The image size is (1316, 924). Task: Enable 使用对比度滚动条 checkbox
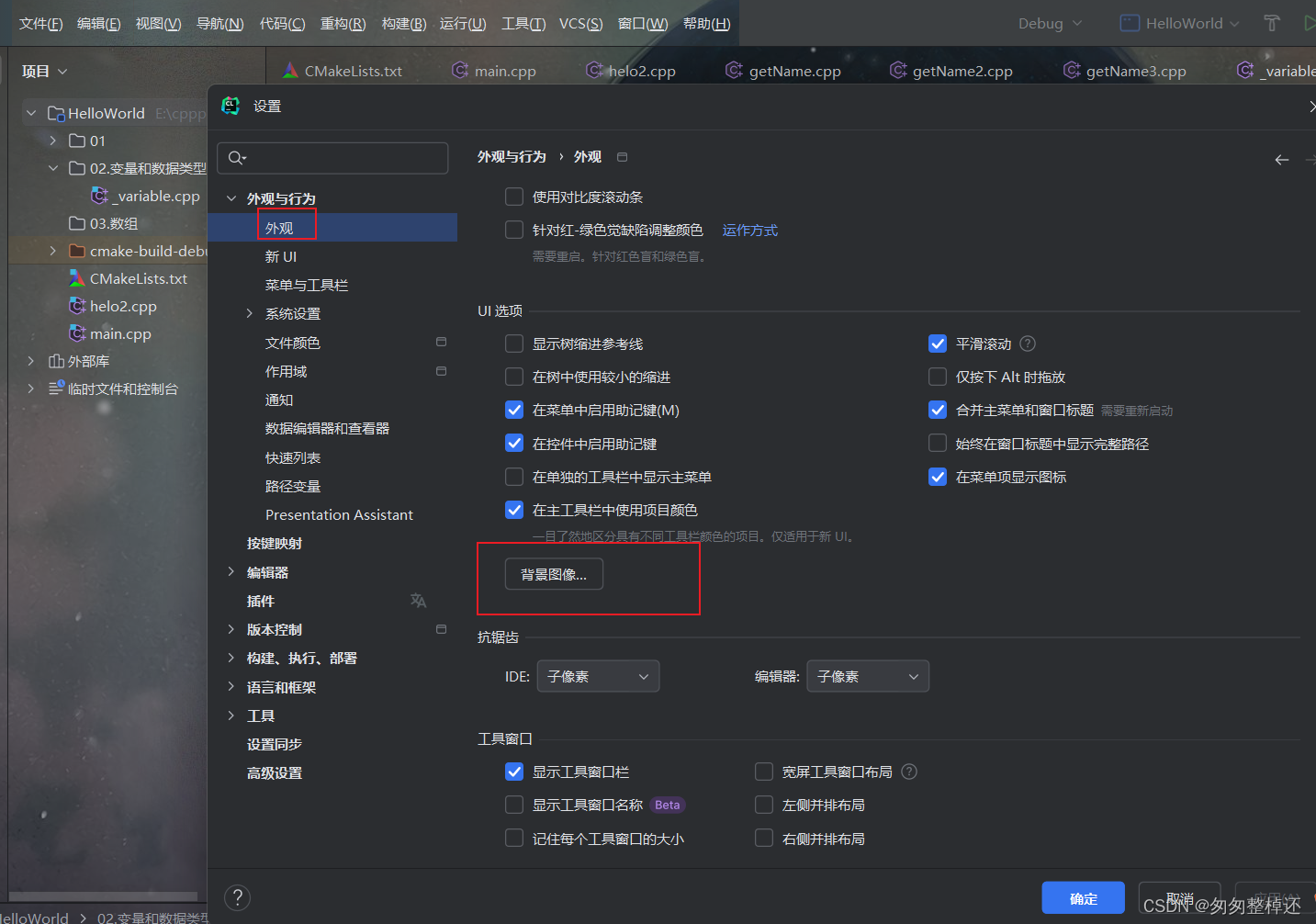[x=514, y=197]
